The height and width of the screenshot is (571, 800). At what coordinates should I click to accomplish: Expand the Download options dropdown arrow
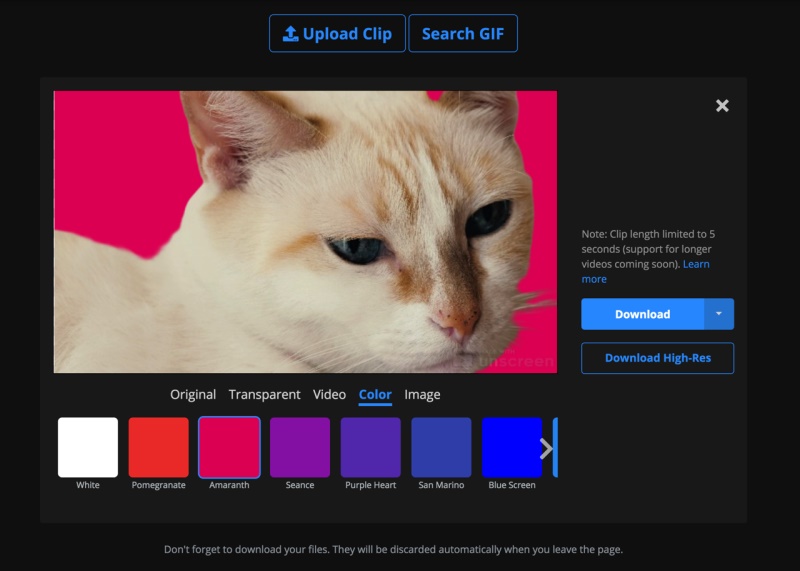coord(718,314)
